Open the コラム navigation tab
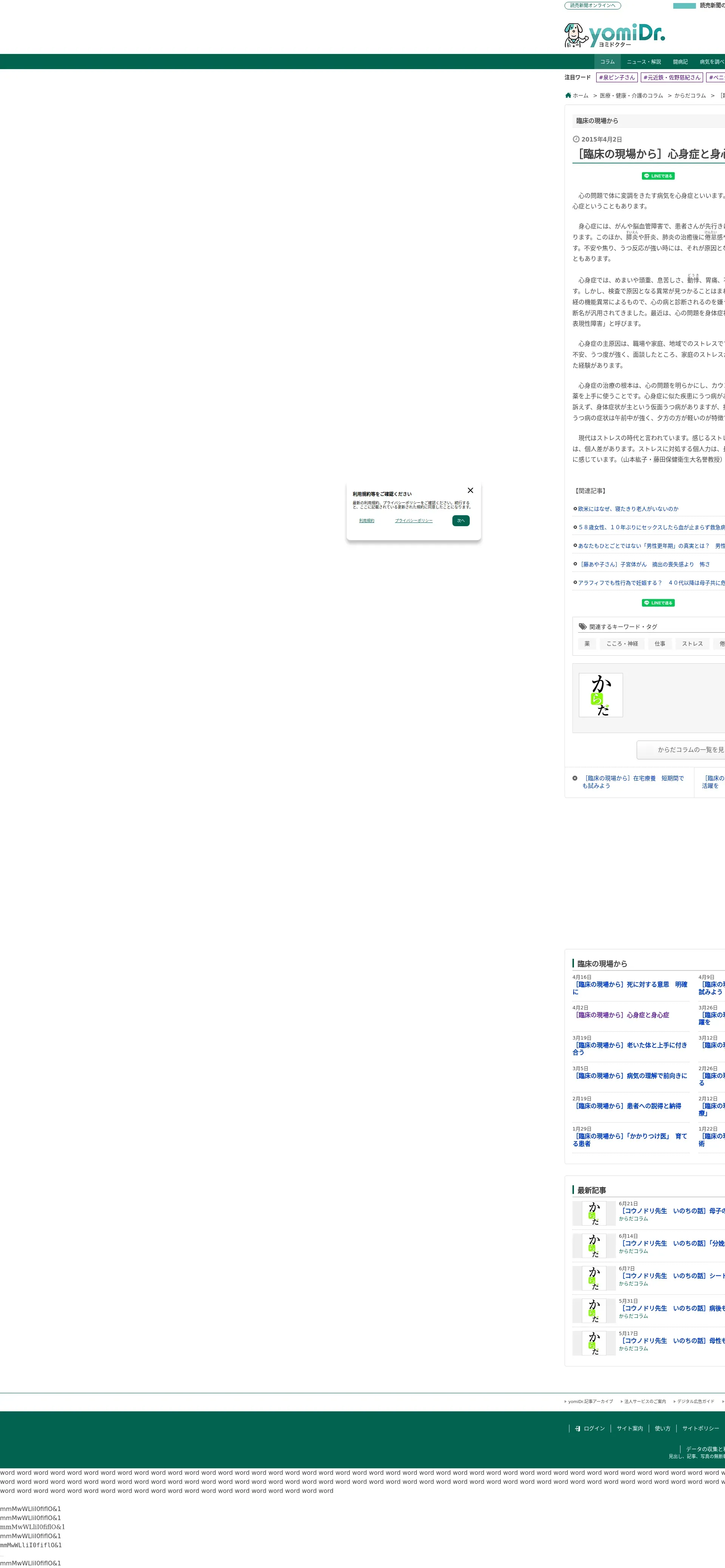The width and height of the screenshot is (725, 1568). pos(607,62)
